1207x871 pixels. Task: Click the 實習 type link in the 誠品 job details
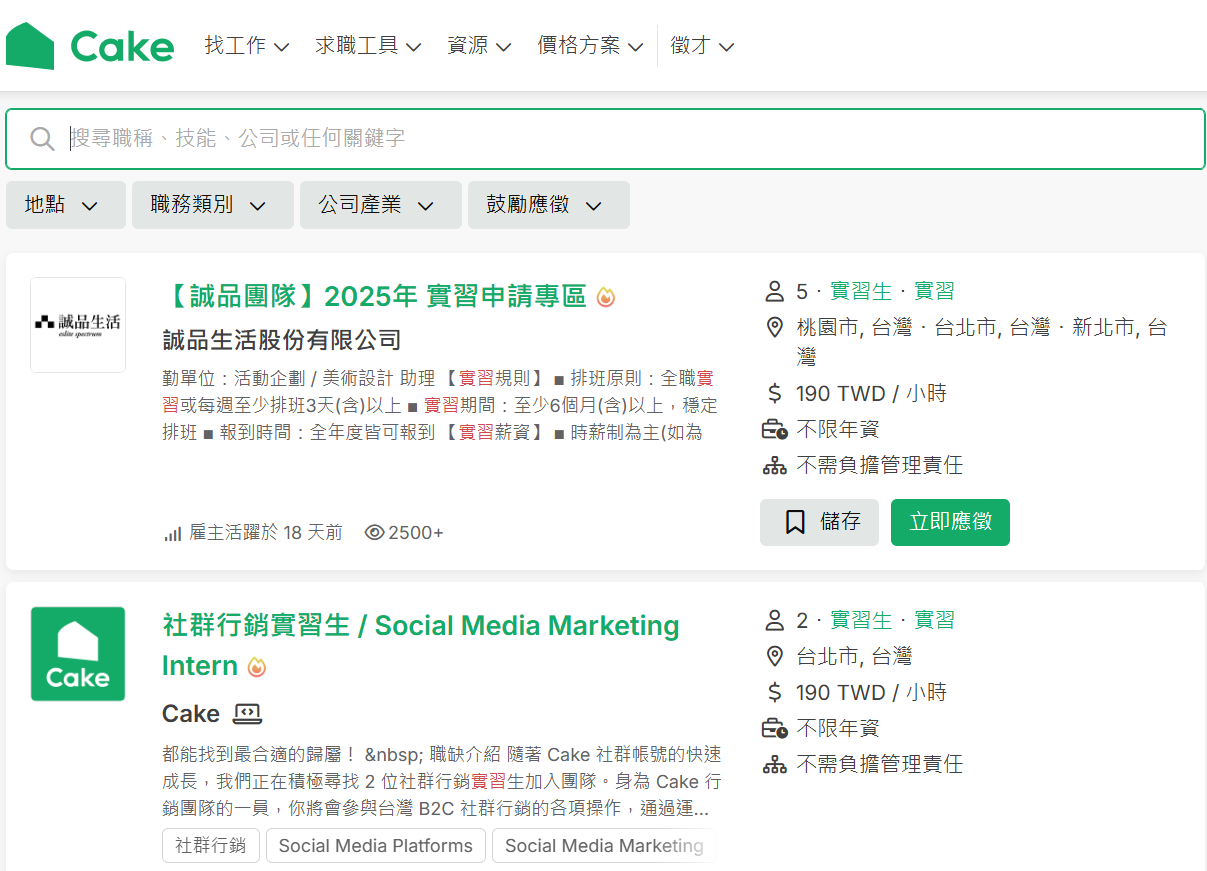[x=934, y=291]
